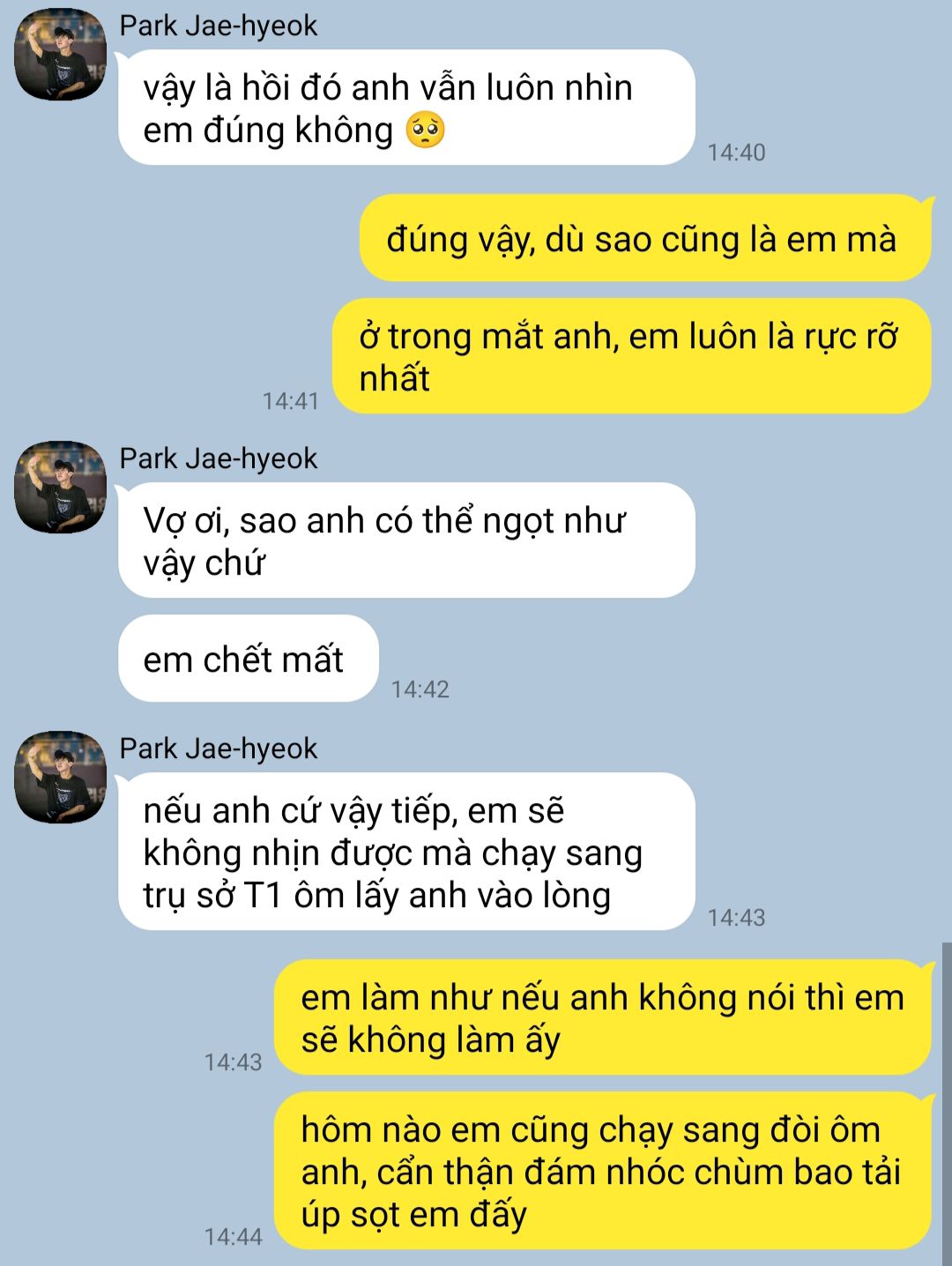Select the pleading face emoji
Screen dimensions: 952x1266
coord(425,130)
